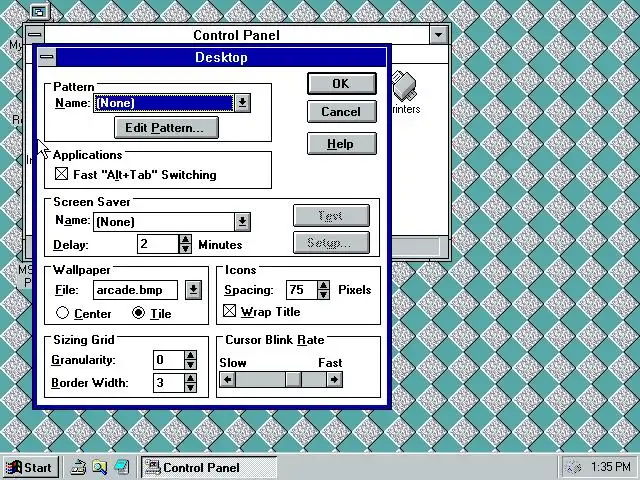Click the "Minutes" label in Screen Saver
The width and height of the screenshot is (640, 480).
pos(220,244)
